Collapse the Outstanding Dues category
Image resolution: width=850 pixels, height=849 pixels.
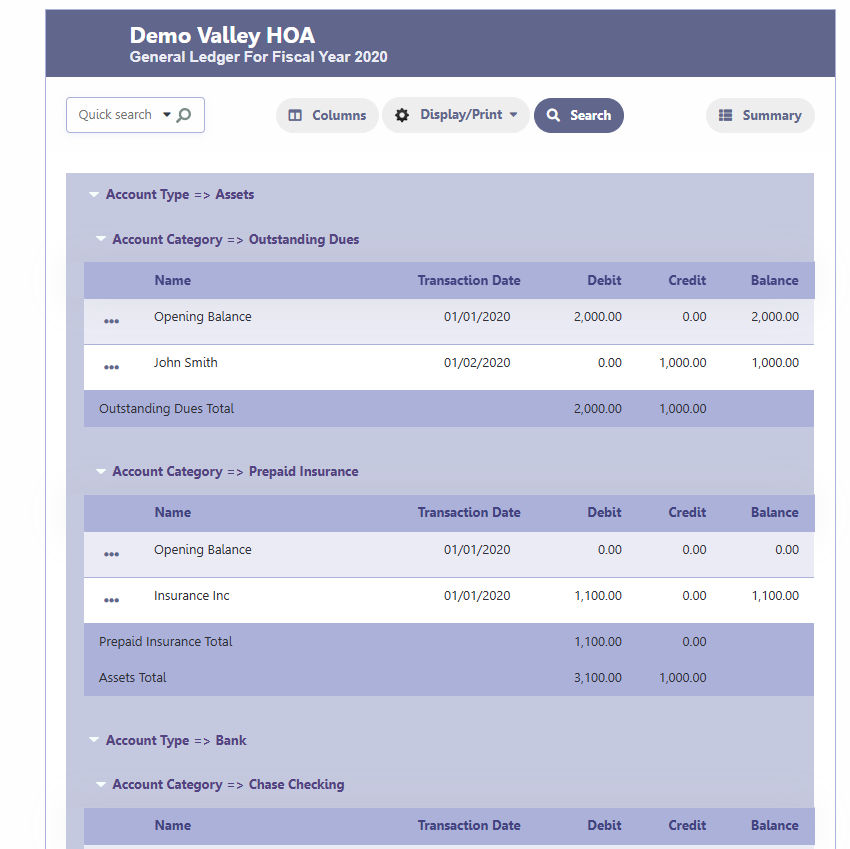point(101,240)
